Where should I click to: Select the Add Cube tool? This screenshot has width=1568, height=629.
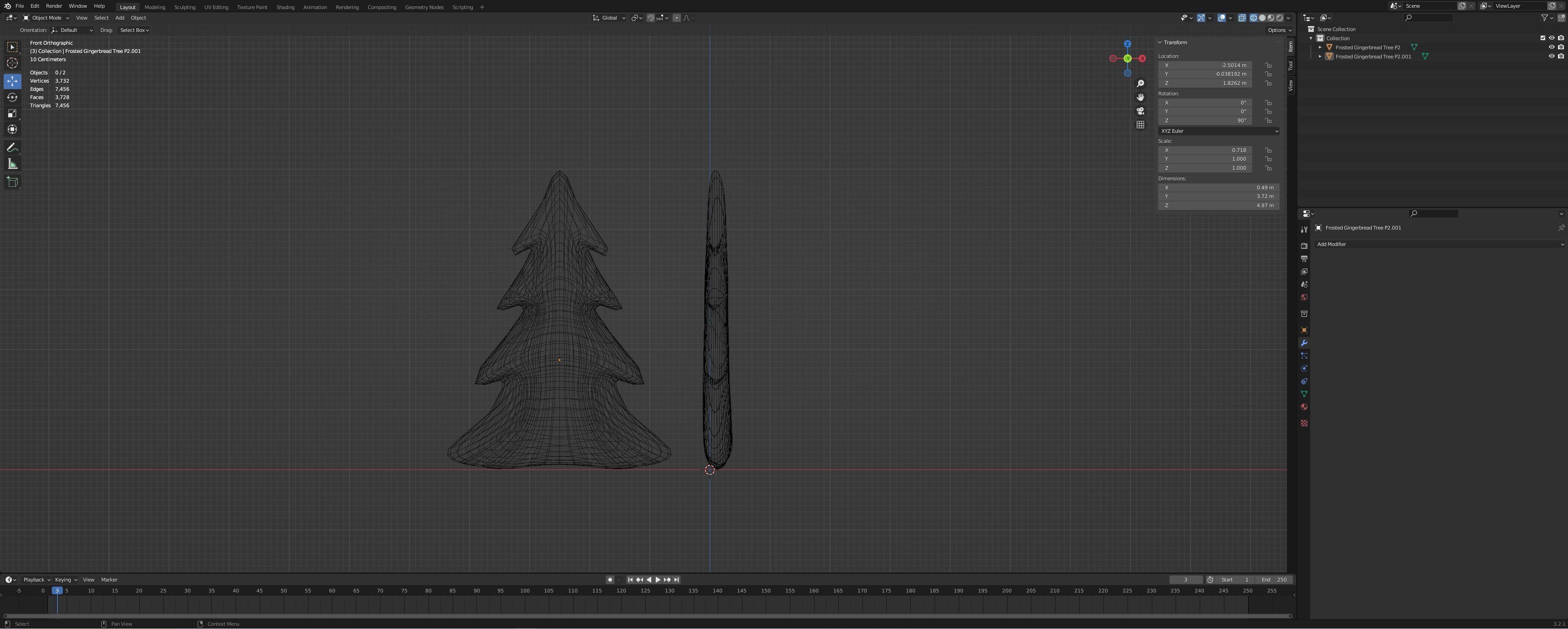point(12,182)
